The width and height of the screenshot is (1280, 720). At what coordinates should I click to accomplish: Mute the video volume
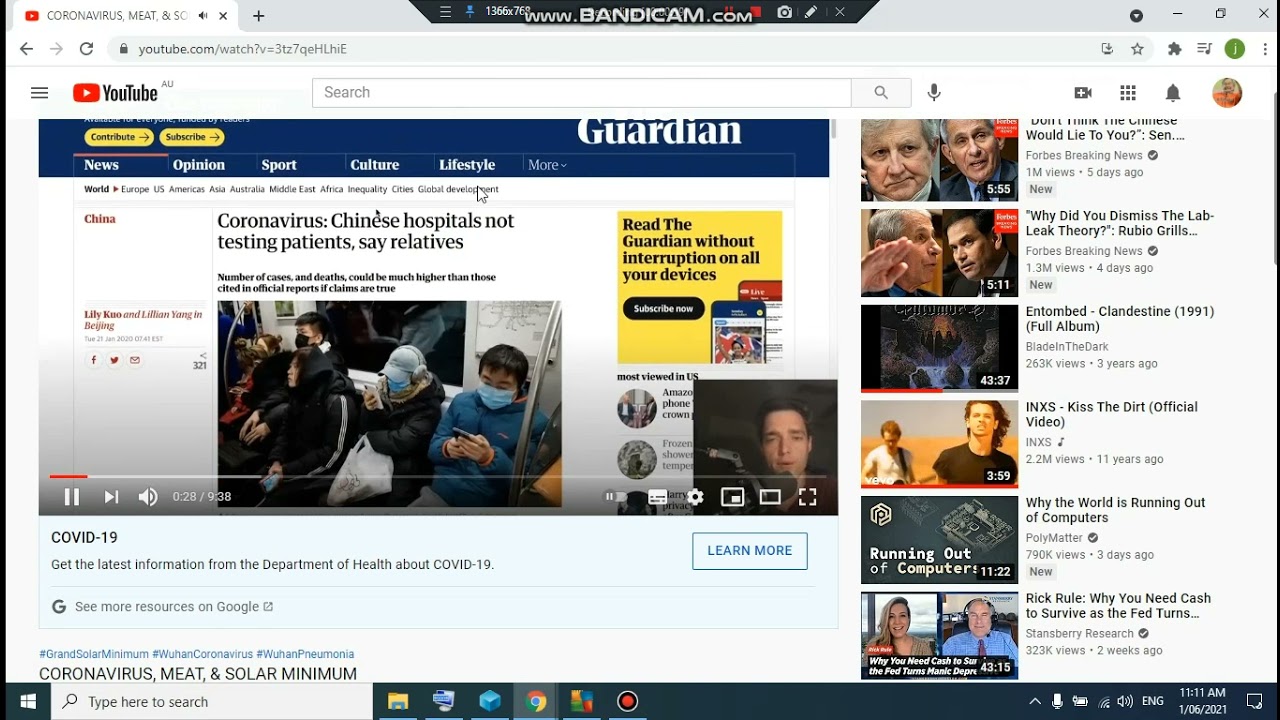click(148, 497)
